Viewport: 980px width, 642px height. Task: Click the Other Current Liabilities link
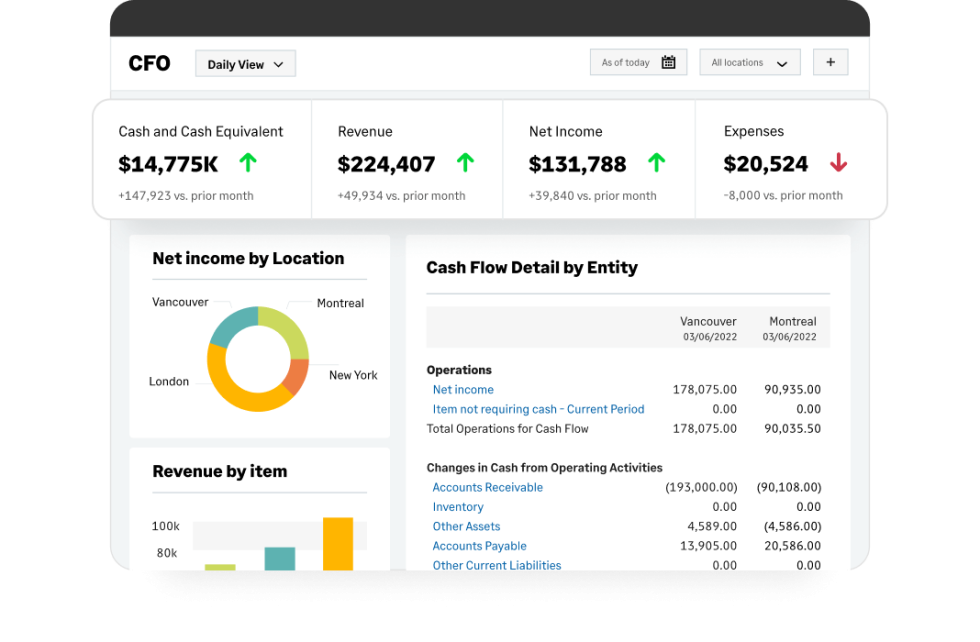(x=497, y=565)
